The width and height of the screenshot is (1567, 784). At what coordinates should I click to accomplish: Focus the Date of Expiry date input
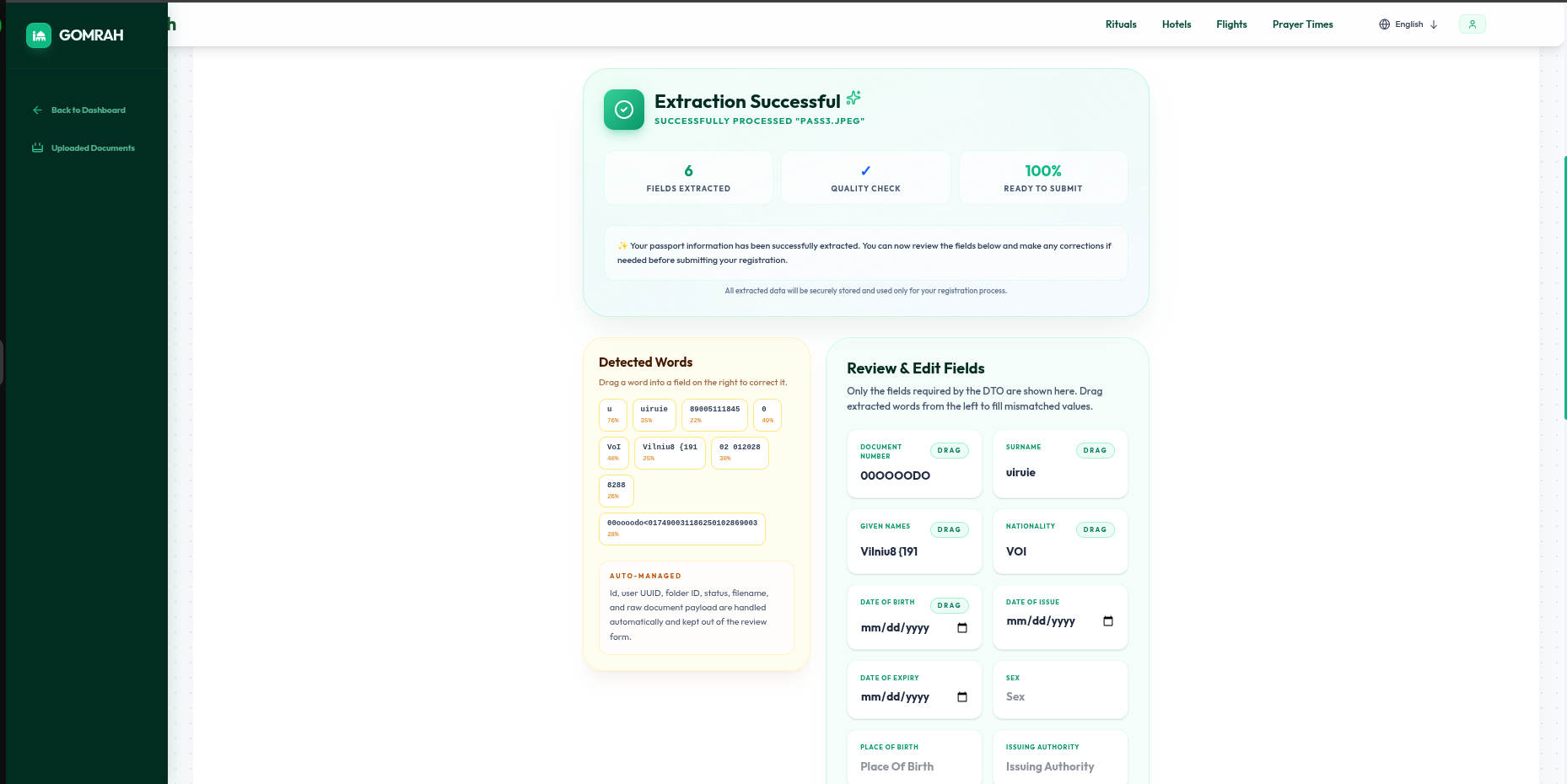(914, 697)
